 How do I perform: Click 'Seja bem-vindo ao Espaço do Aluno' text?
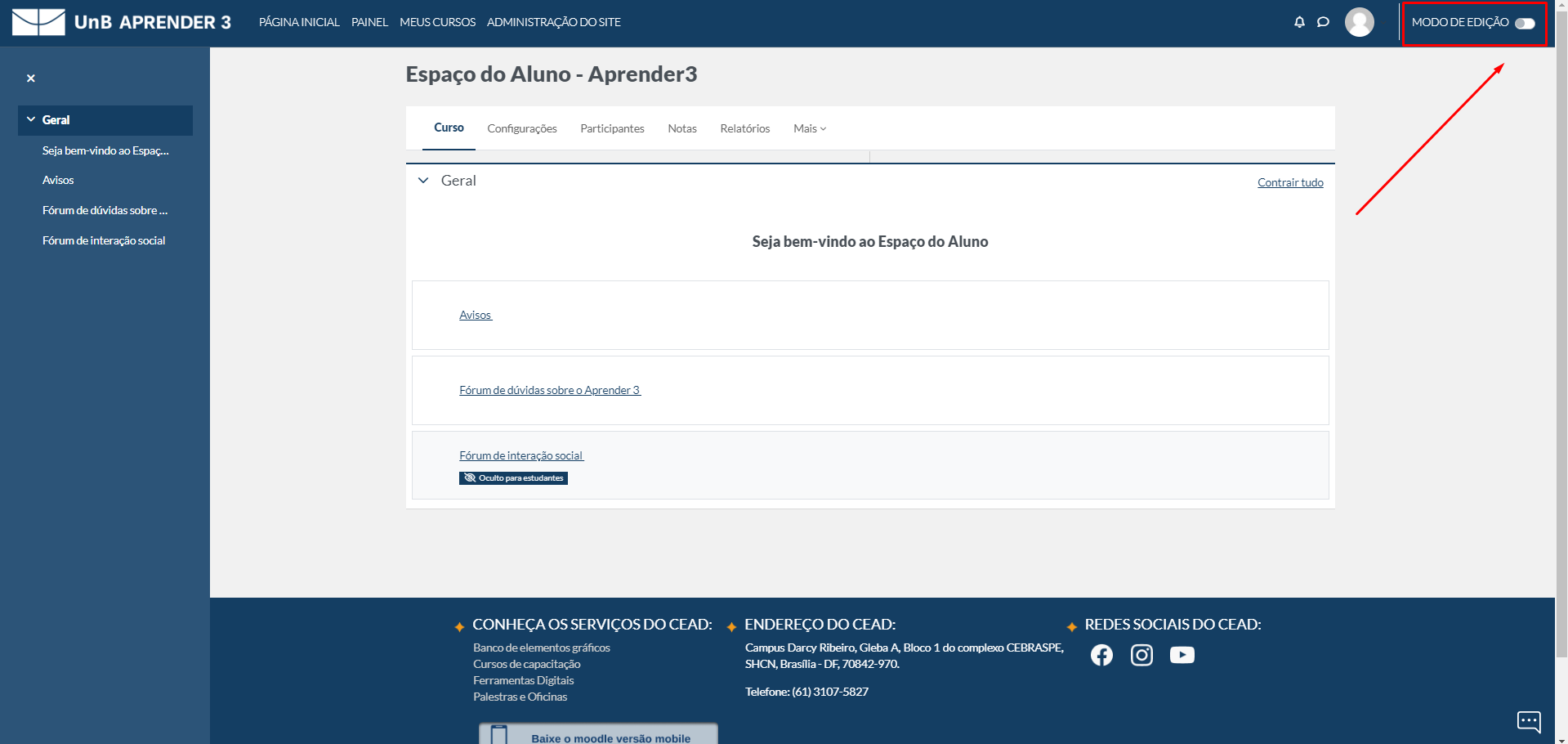coord(870,241)
